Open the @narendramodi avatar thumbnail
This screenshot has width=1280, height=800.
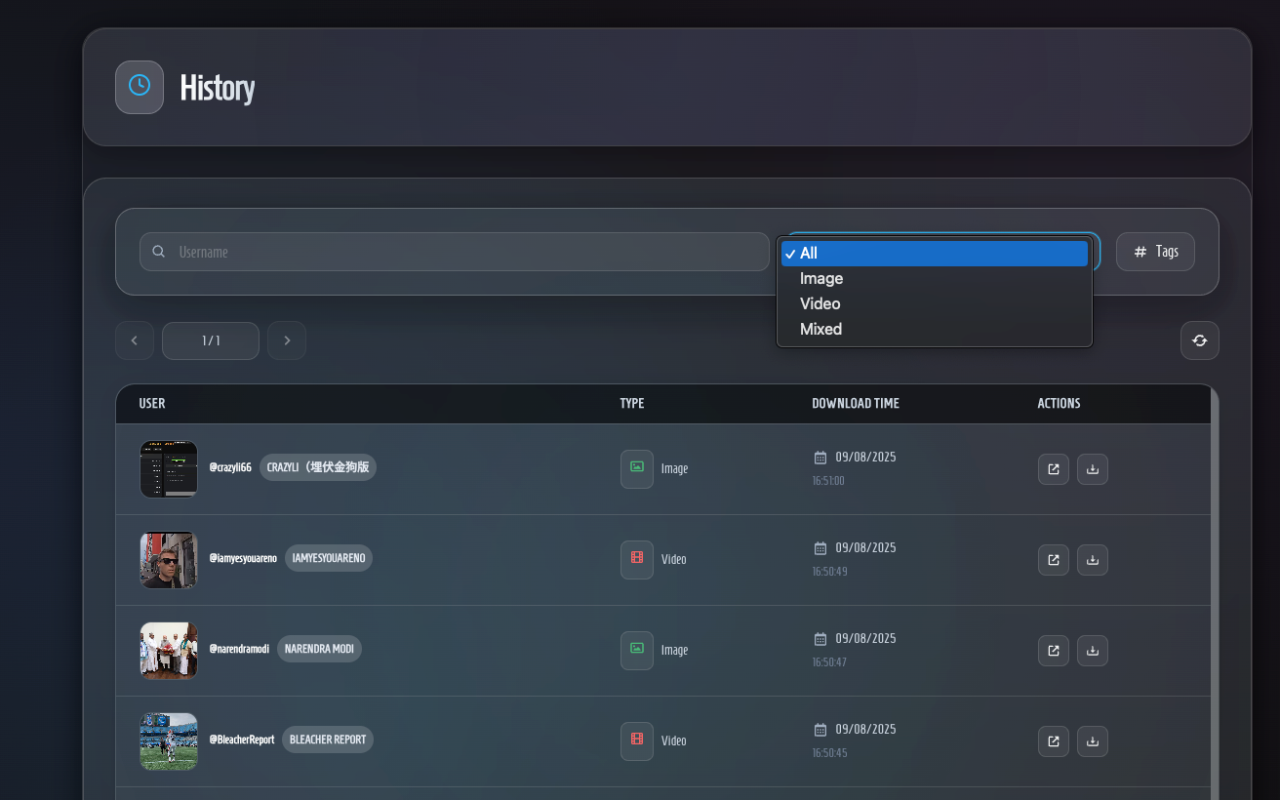(x=169, y=651)
